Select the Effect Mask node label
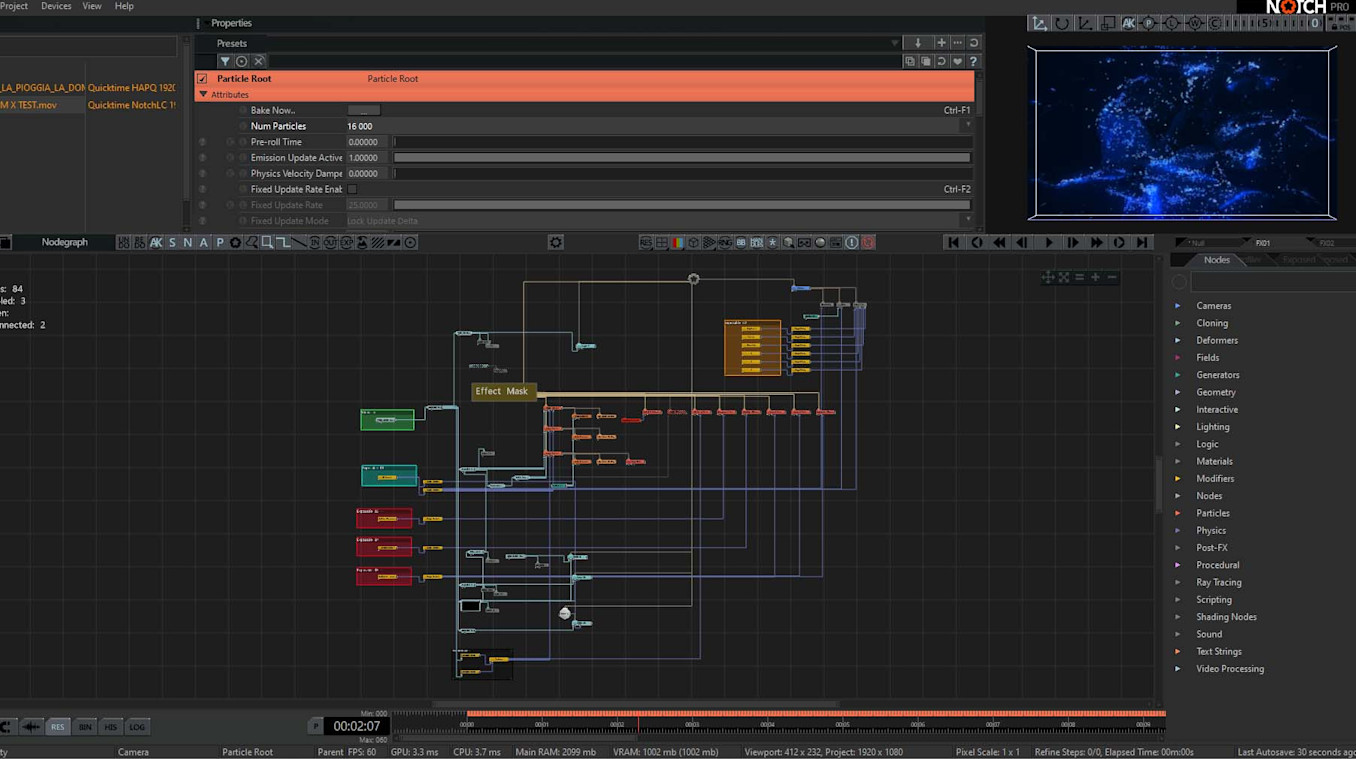This screenshot has height=759, width=1356. (502, 391)
